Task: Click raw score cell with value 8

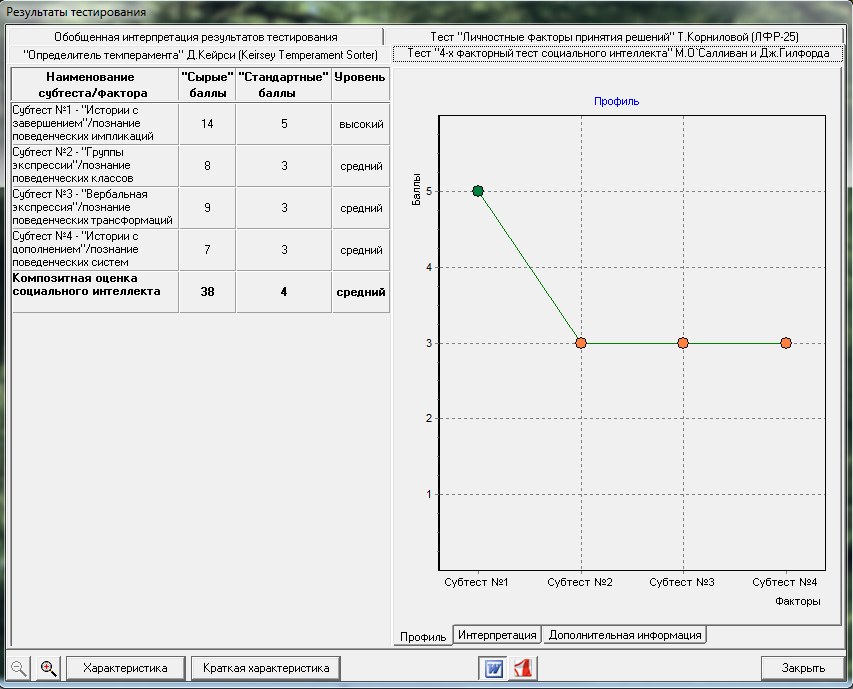Action: point(207,165)
